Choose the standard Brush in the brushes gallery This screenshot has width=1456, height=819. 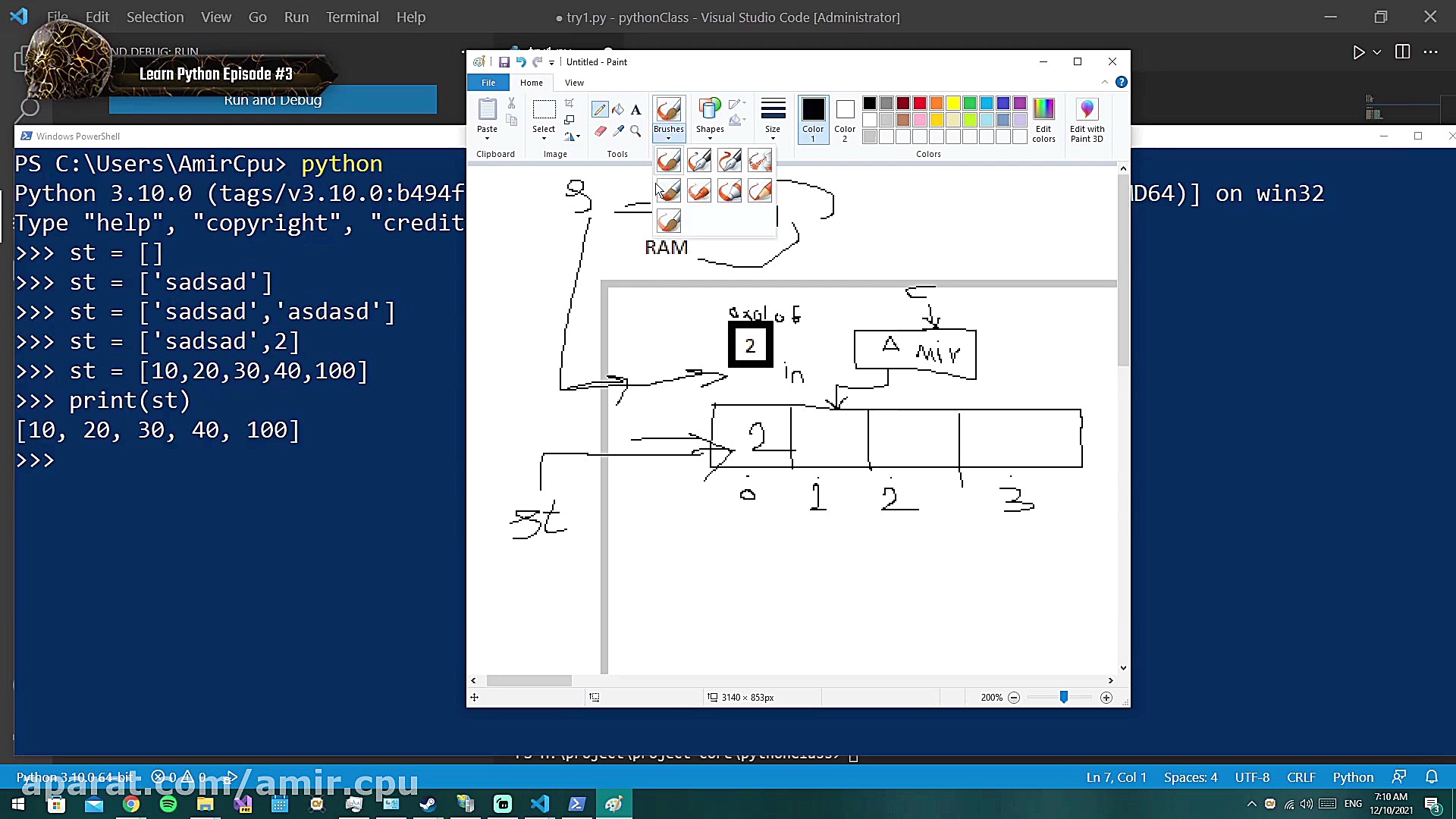click(668, 161)
